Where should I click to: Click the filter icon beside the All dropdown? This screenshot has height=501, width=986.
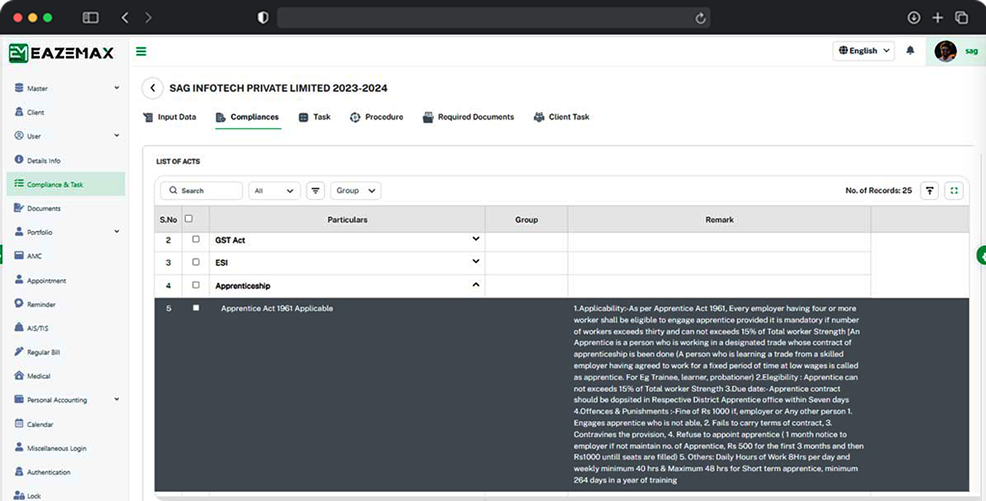coord(315,190)
